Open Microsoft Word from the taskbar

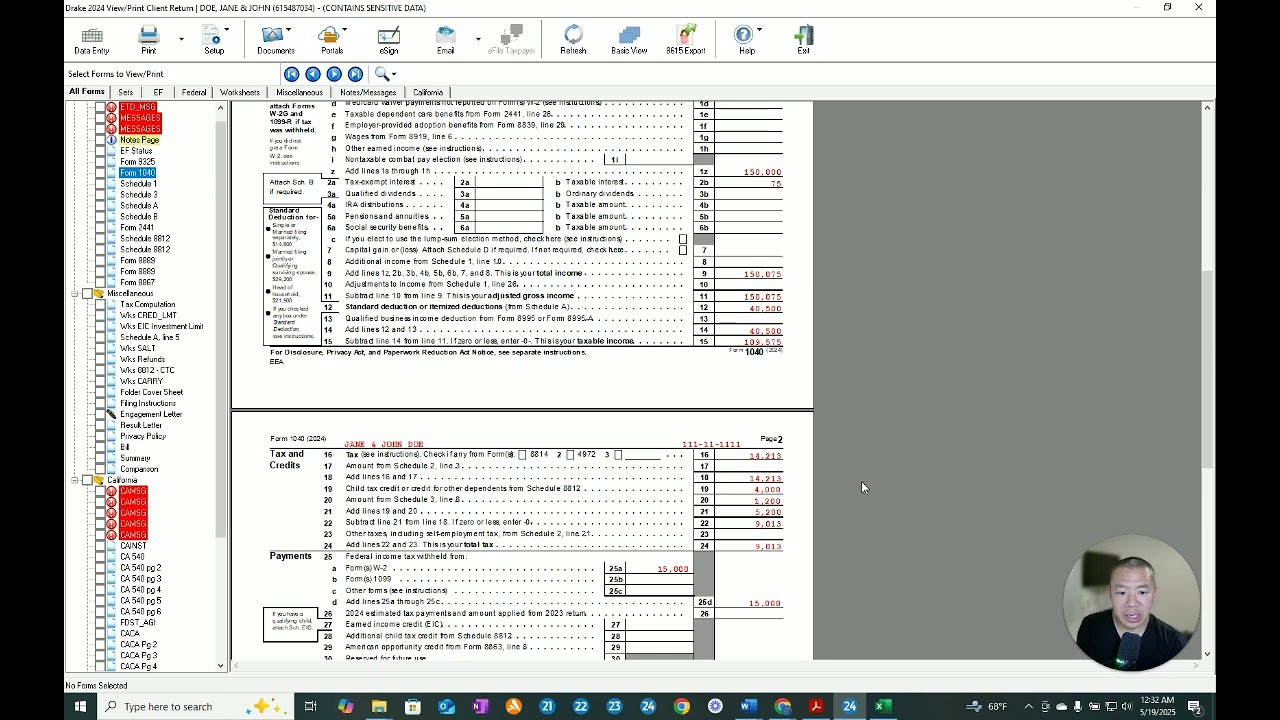coord(748,706)
